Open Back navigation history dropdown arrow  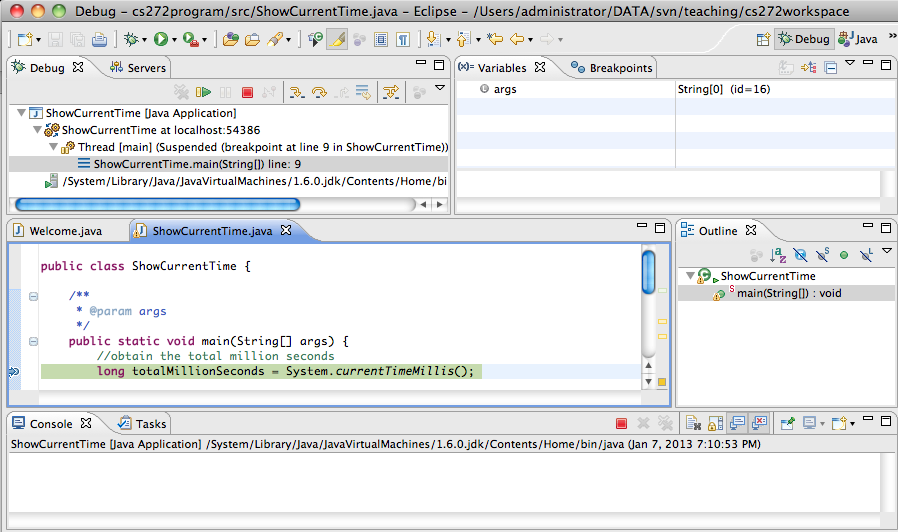(530, 40)
